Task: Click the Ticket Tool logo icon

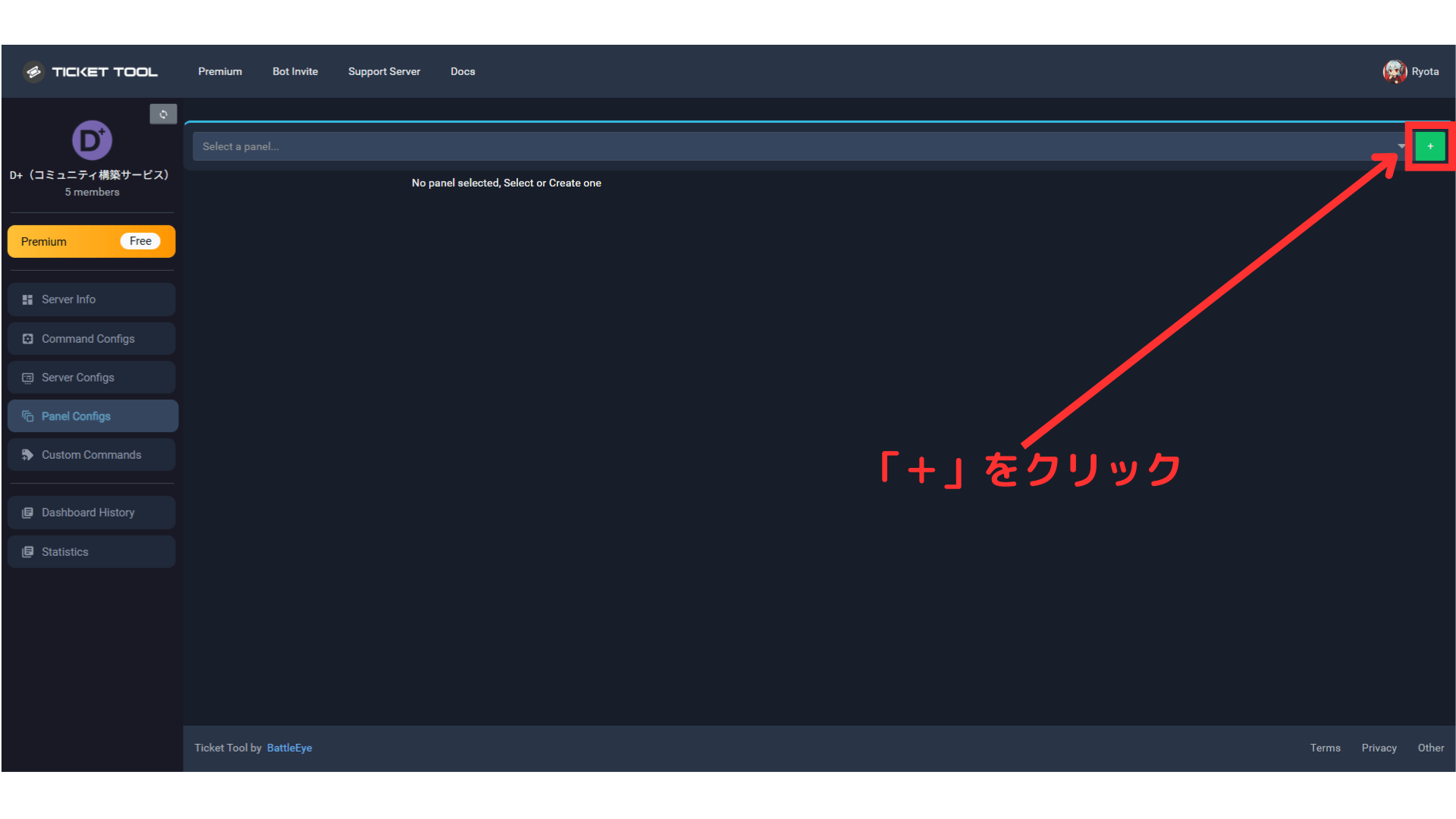Action: coord(33,71)
